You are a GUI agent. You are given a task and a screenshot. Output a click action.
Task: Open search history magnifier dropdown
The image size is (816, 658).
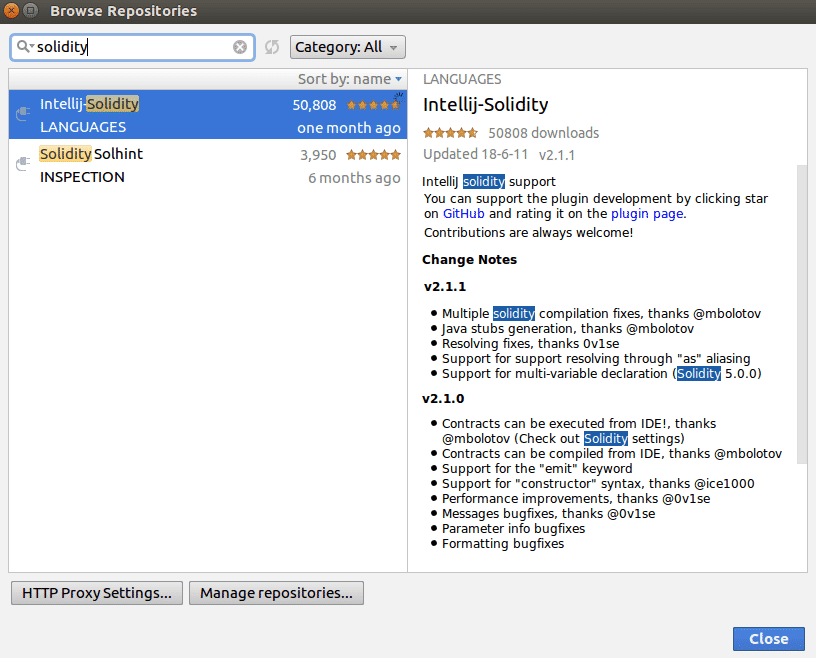coord(24,47)
